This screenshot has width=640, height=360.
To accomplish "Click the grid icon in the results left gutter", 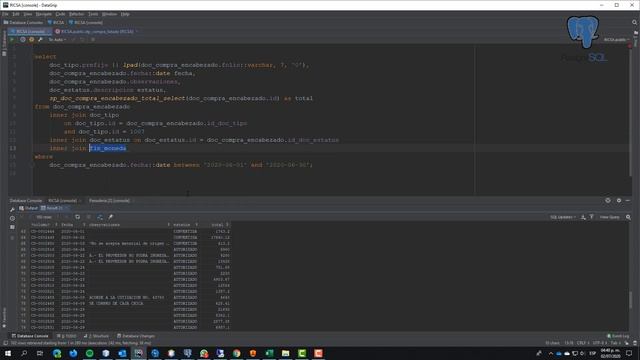I will [12, 227].
